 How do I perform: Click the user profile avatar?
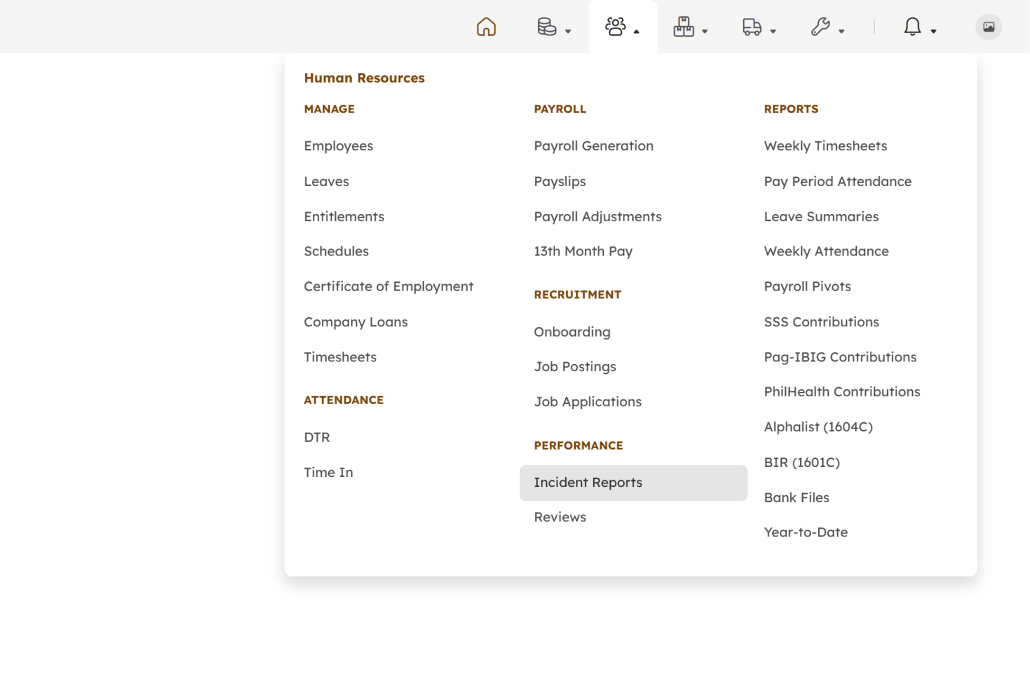click(988, 27)
